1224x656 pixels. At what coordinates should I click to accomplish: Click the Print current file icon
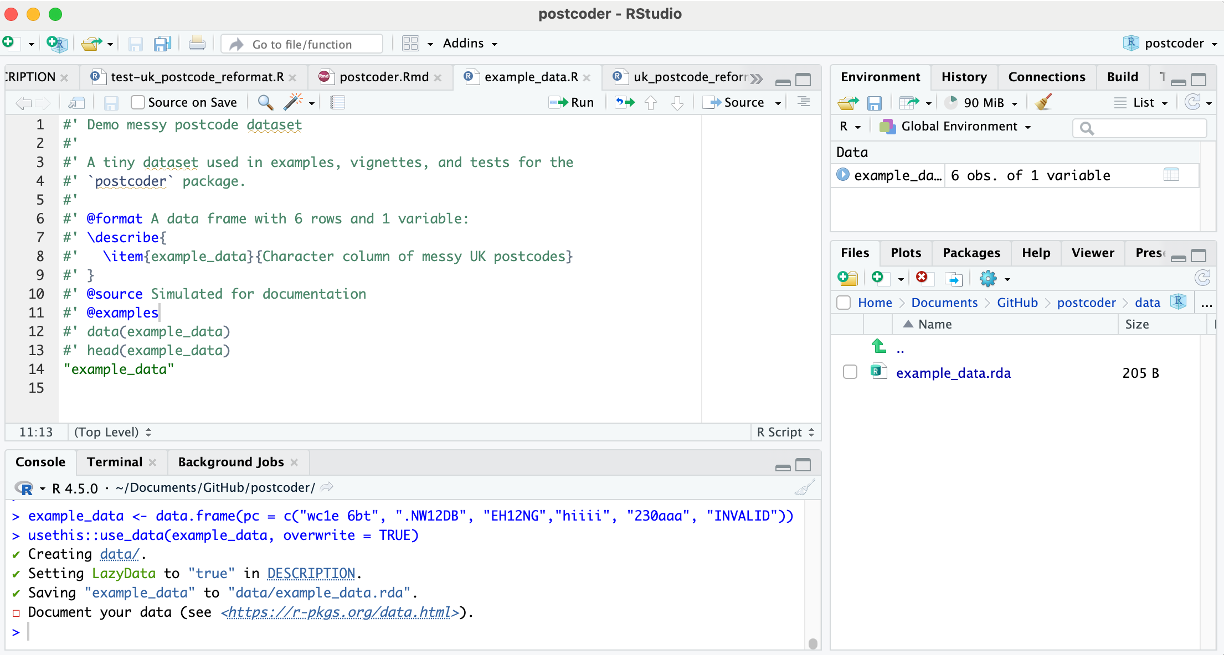(197, 43)
